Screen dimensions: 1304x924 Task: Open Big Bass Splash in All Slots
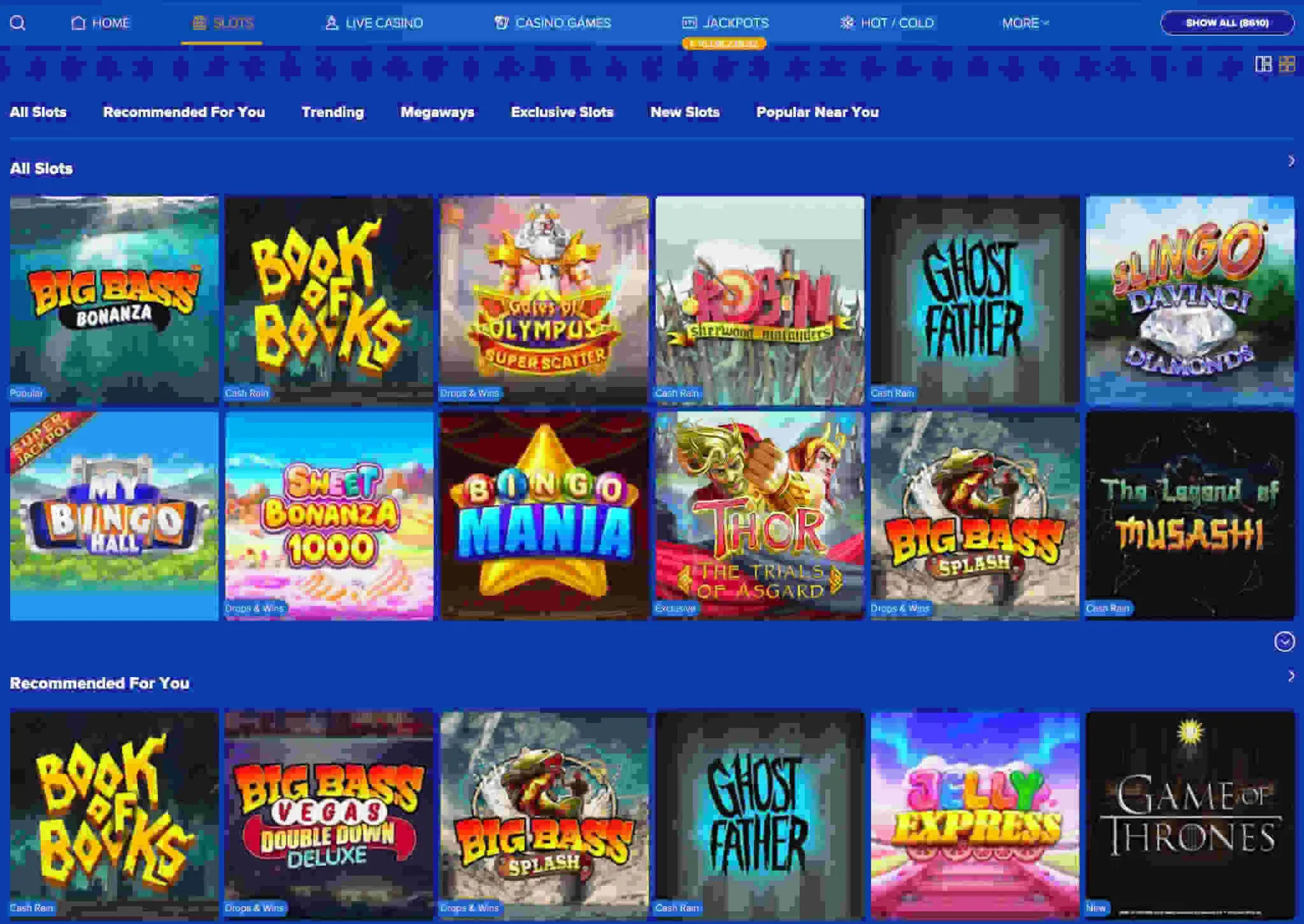tap(975, 516)
